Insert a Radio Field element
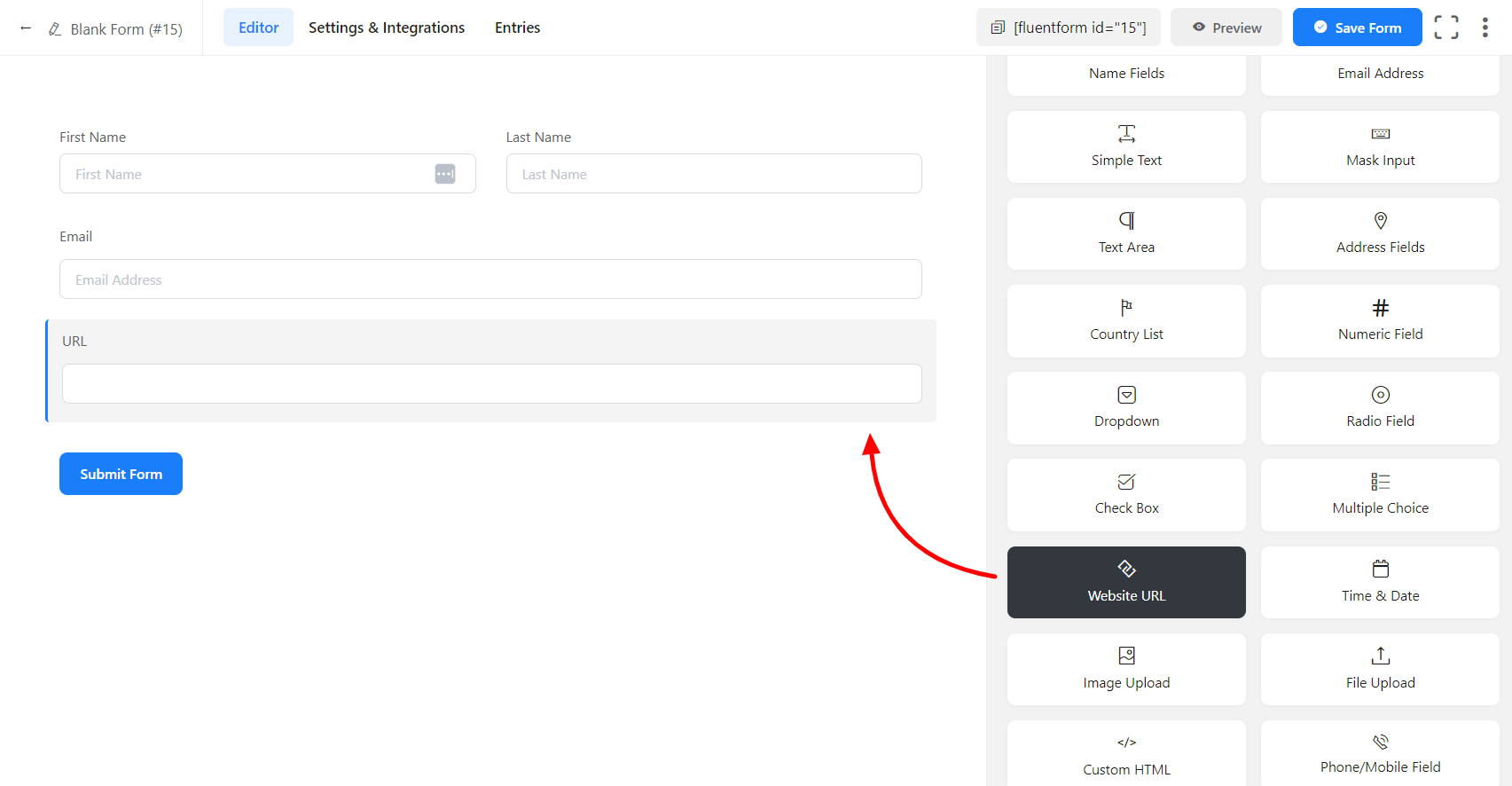1512x786 pixels. [x=1380, y=408]
